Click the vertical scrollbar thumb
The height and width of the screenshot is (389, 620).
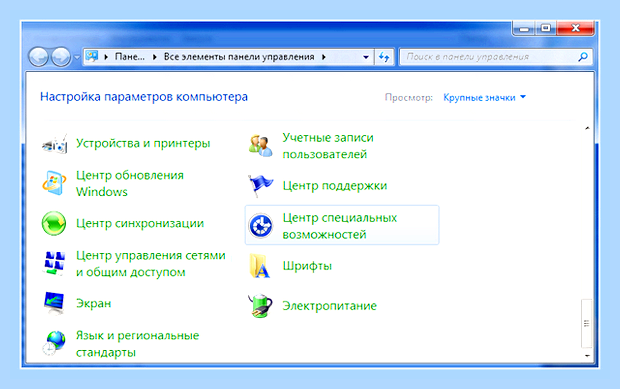tap(586, 323)
